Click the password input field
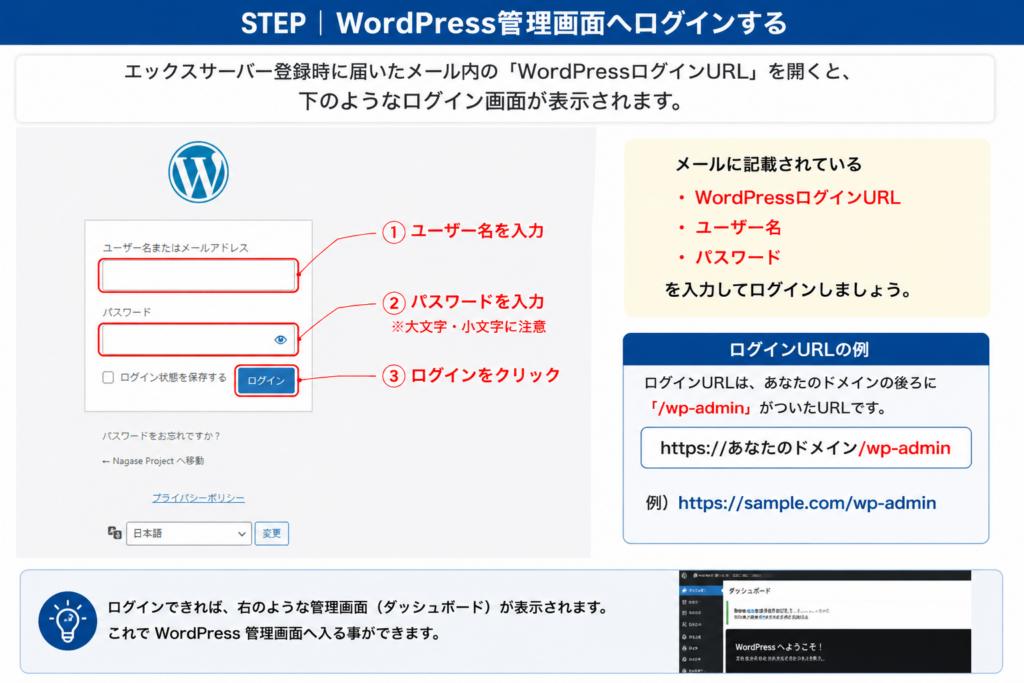The height and width of the screenshot is (683, 1024). [x=199, y=340]
